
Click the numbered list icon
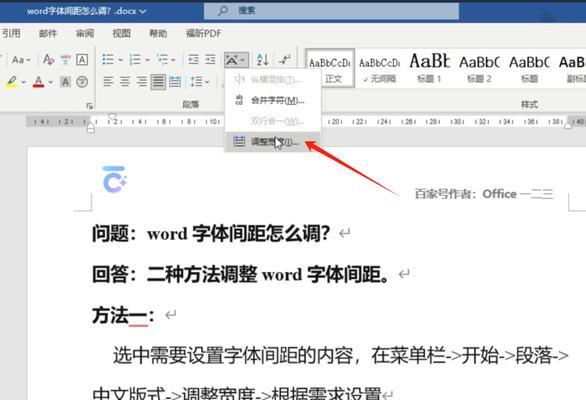tap(135, 59)
